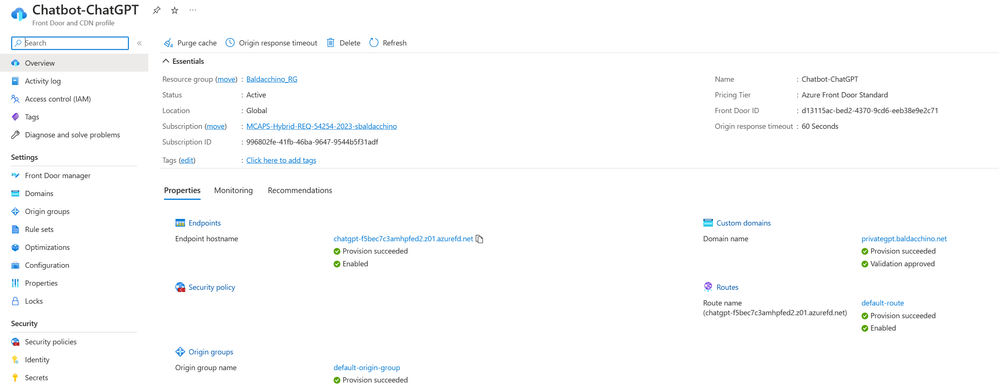The height and width of the screenshot is (388, 999).
Task: Click the Secrets key icon
Action: coord(15,377)
